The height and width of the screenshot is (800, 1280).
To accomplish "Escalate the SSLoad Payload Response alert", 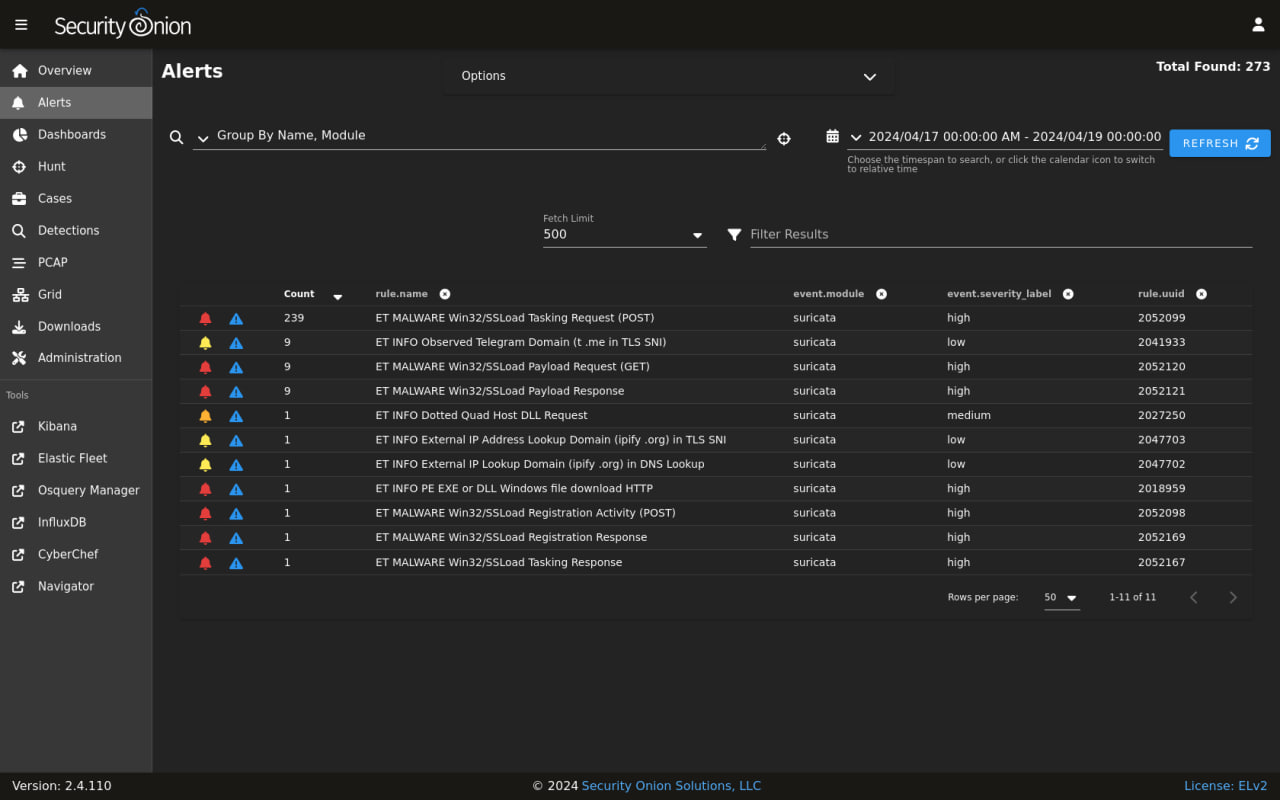I will point(236,392).
